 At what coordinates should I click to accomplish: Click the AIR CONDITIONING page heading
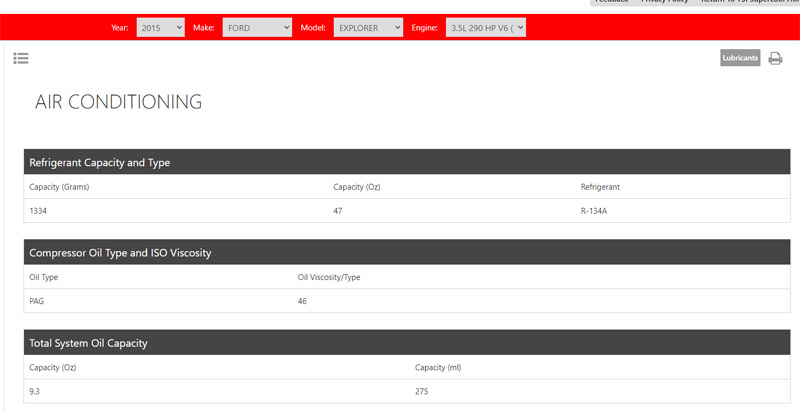point(118,102)
